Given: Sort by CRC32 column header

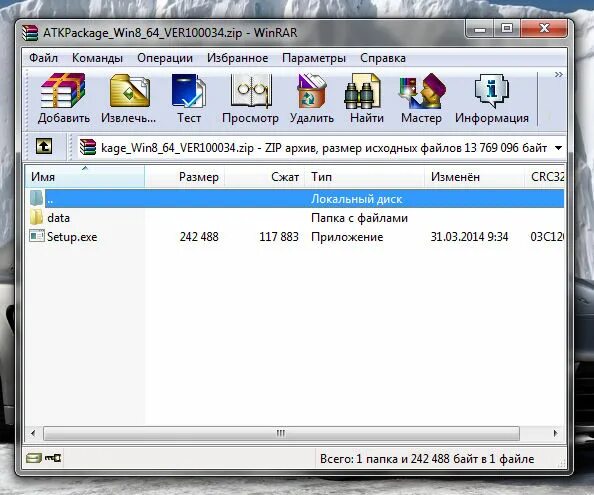Looking at the screenshot, I should coord(545,176).
